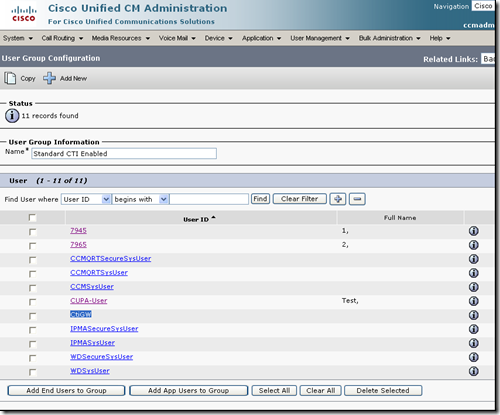
Task: Open info icon for CCMQRTSysUser row
Action: point(474,273)
